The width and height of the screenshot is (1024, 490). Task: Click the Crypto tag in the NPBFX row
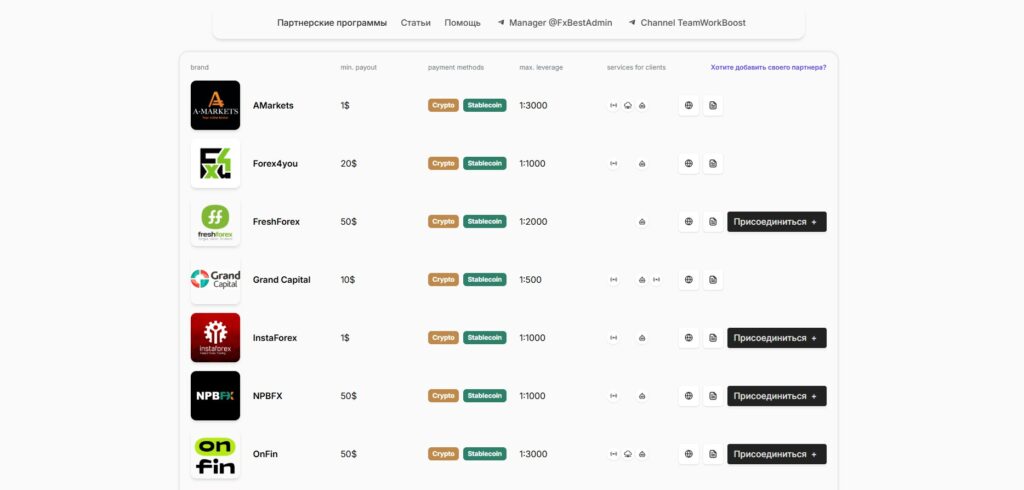pyautogui.click(x=443, y=396)
